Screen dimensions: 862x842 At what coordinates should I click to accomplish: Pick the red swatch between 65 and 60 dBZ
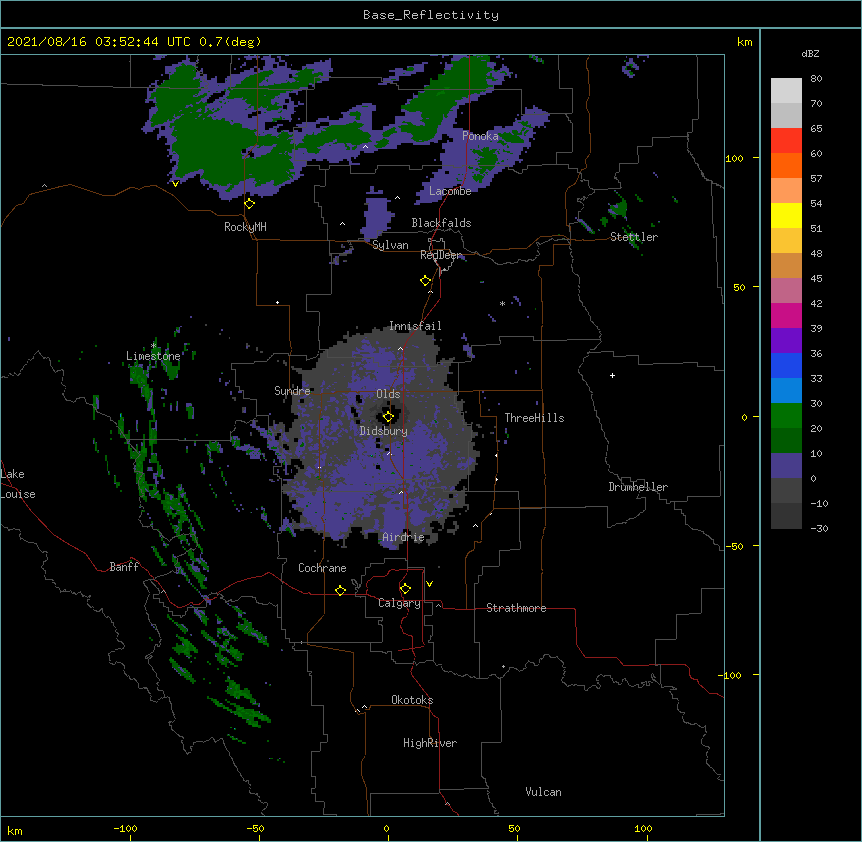pos(786,140)
